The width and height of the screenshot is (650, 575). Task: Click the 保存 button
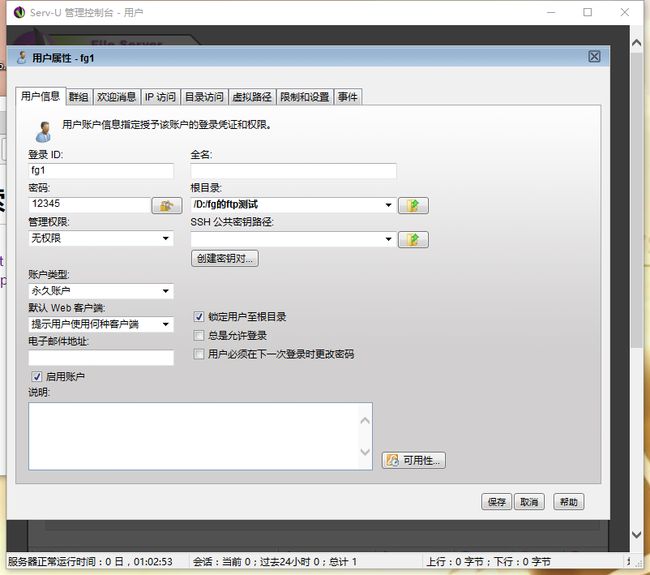click(x=496, y=502)
